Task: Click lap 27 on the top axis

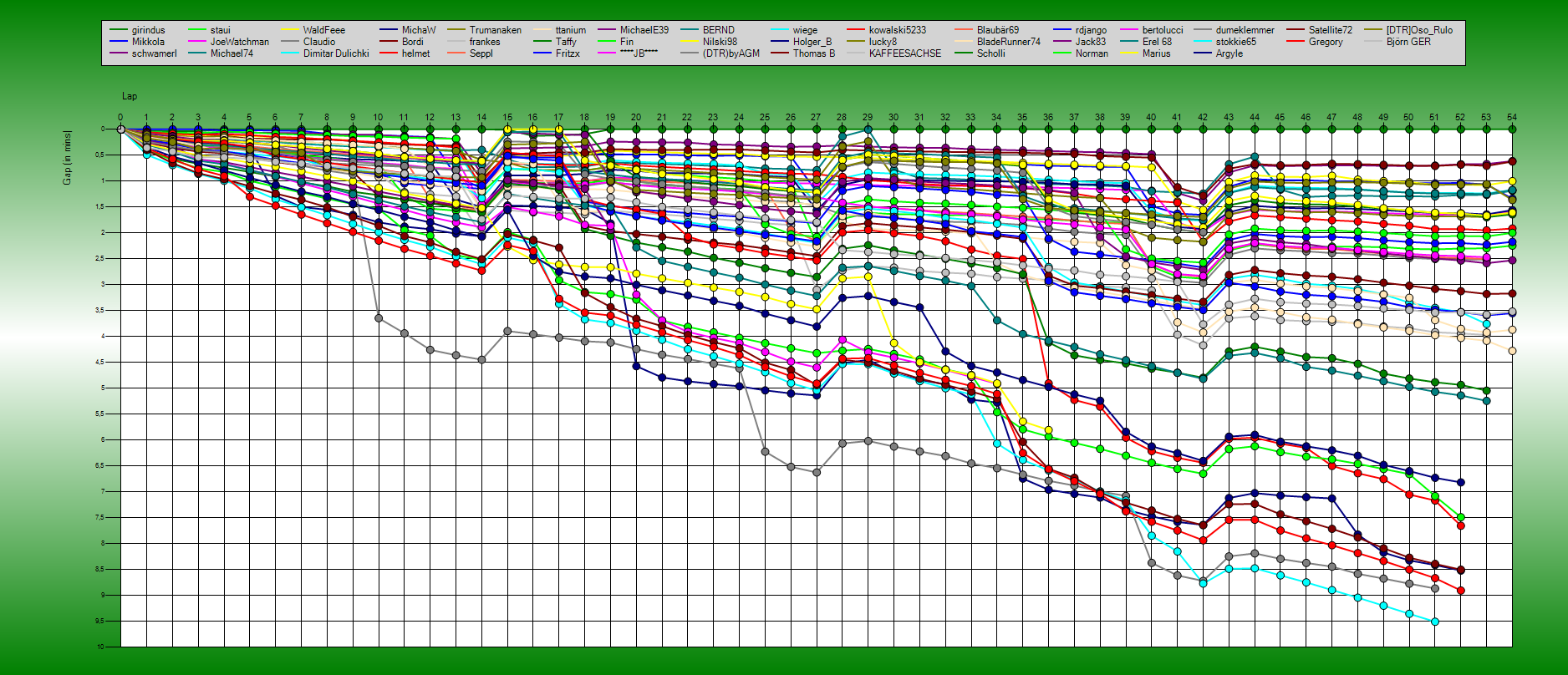Action: (816, 118)
